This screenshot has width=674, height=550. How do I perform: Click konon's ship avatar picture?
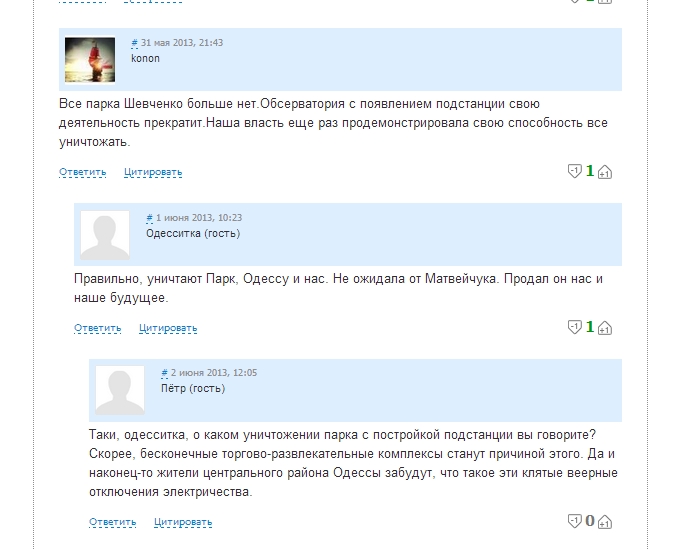[90, 59]
